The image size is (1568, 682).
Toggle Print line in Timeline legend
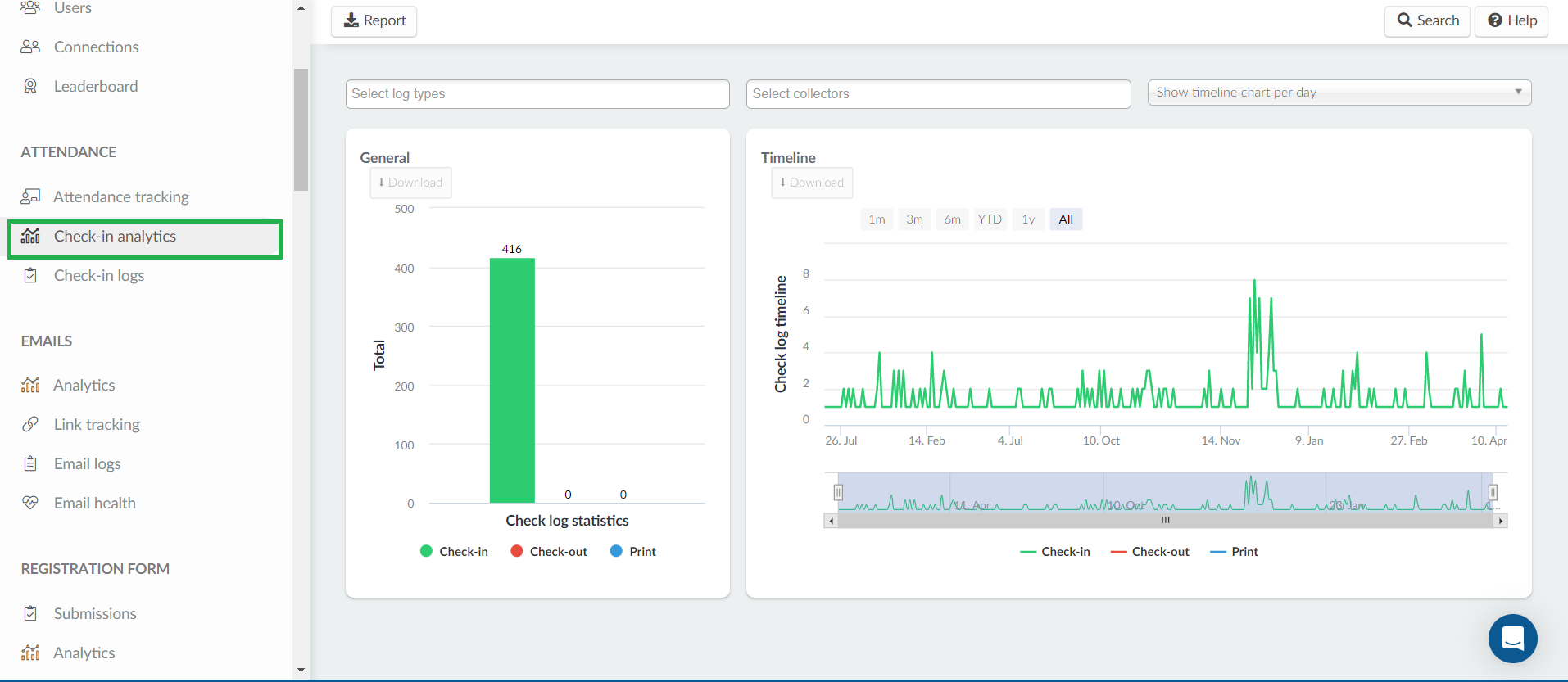click(1235, 552)
